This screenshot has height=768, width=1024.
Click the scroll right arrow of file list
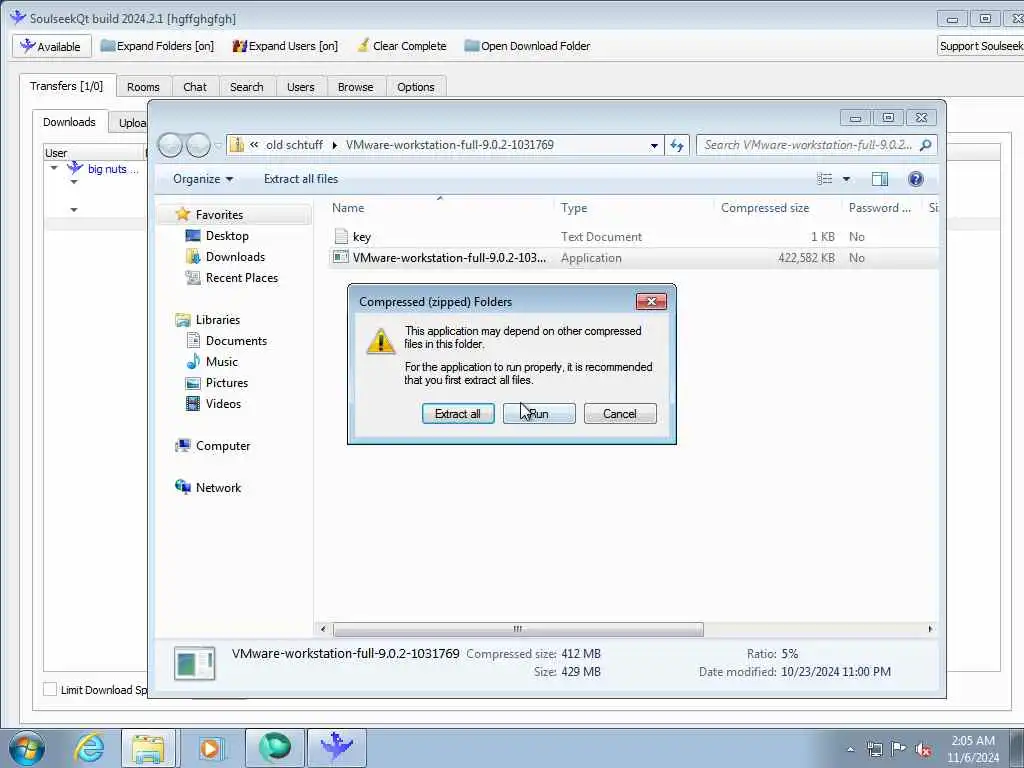pos(930,629)
